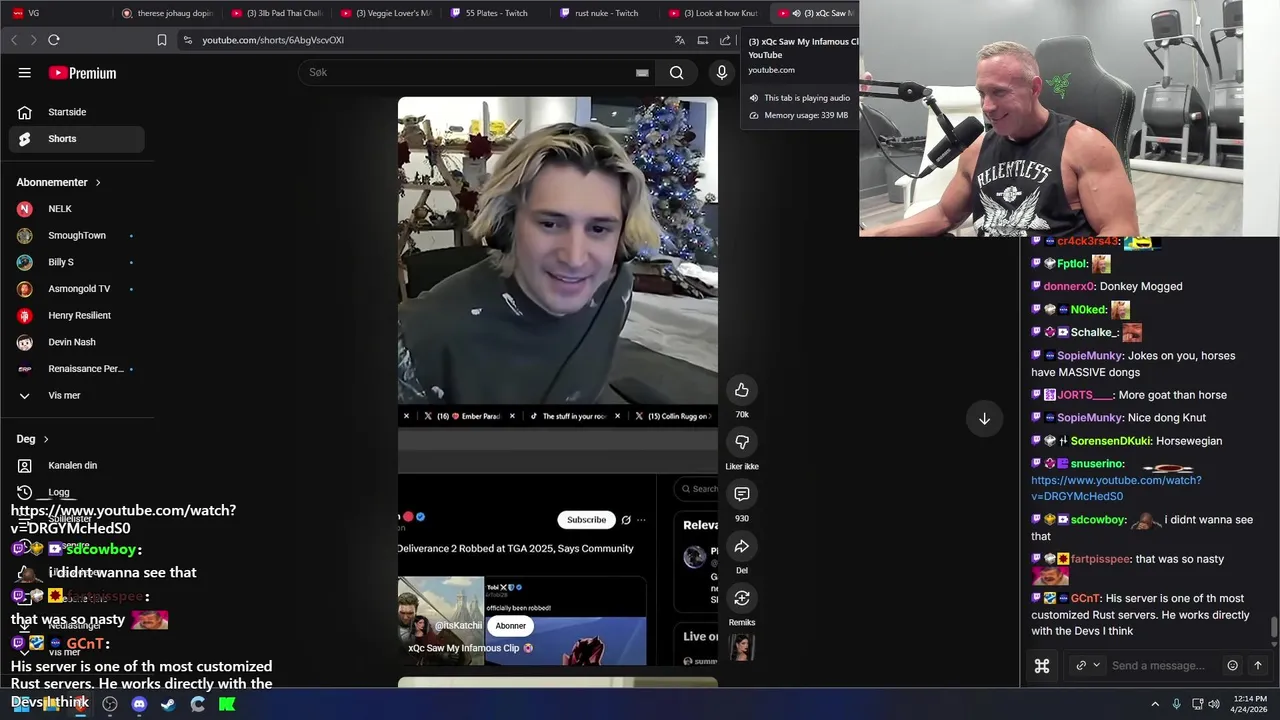Click the YouTube Premium logo
1280x720 pixels.
click(82, 73)
